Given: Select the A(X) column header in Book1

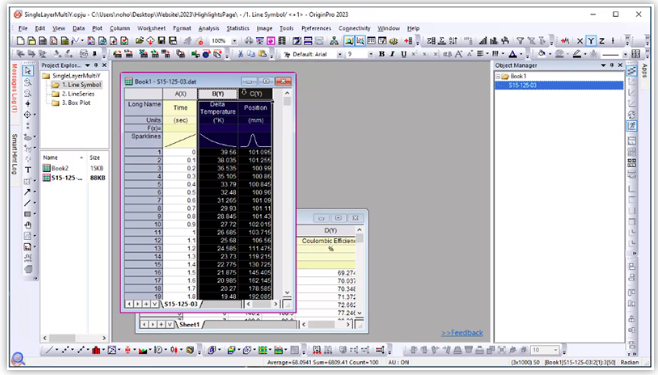Looking at the screenshot, I should pyautogui.click(x=180, y=94).
